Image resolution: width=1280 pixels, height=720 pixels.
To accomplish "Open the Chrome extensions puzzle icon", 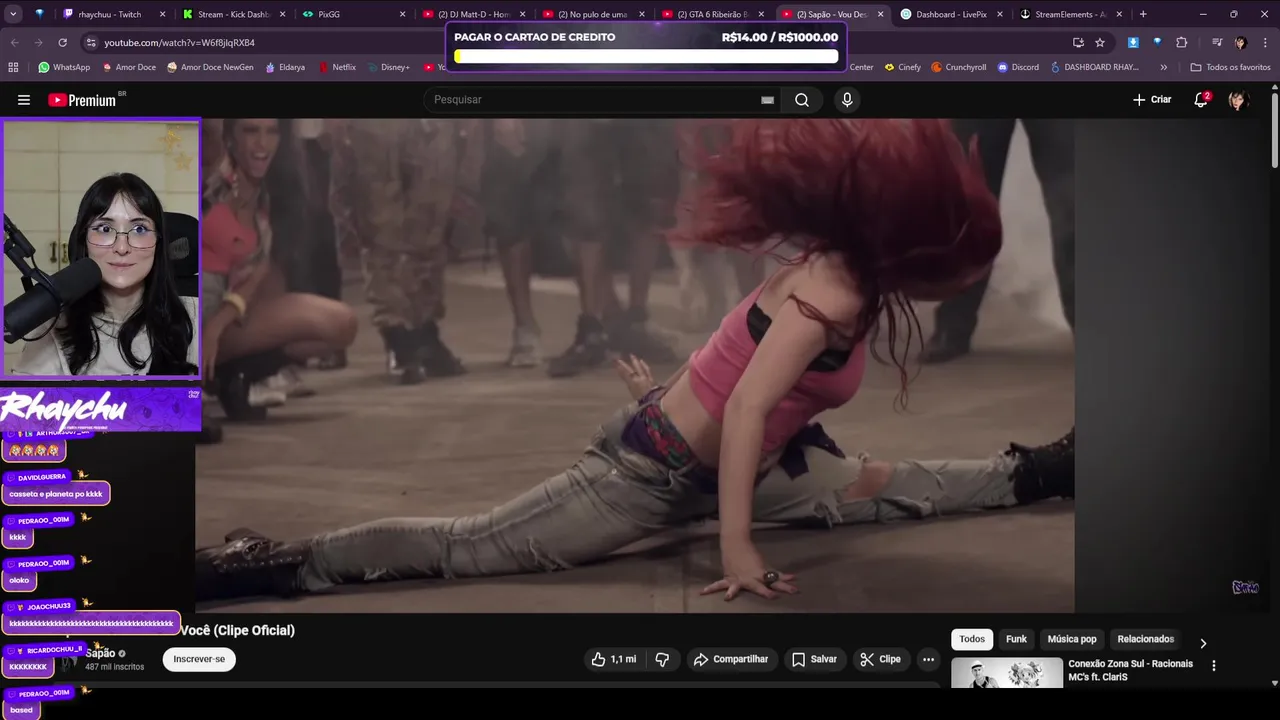I will point(1182,43).
